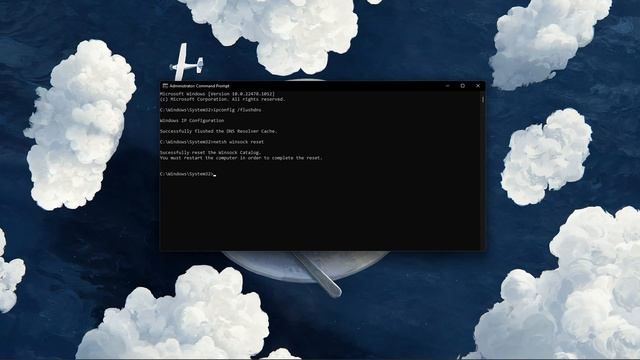Maximize the Administrator Command Prompt window
The width and height of the screenshot is (640, 360).
click(x=462, y=86)
